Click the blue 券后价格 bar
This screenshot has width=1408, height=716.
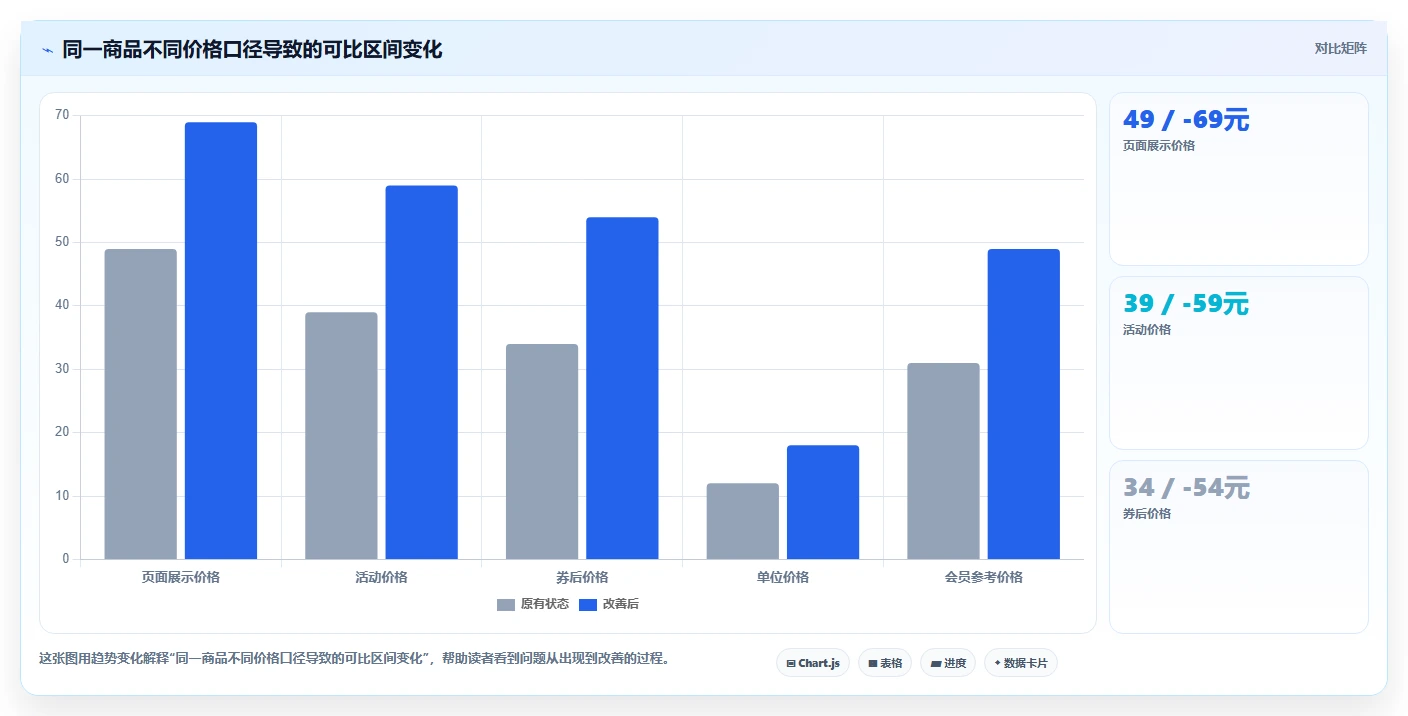click(622, 388)
